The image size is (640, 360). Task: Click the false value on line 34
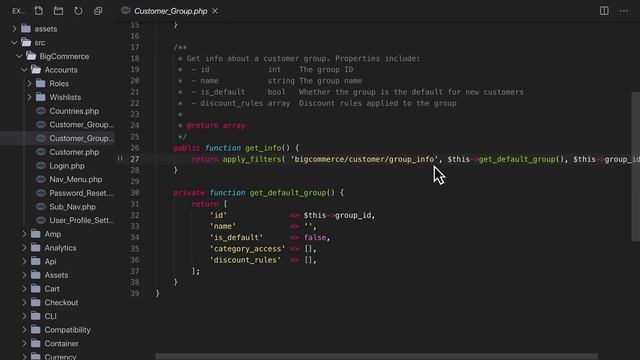pyautogui.click(x=315, y=238)
